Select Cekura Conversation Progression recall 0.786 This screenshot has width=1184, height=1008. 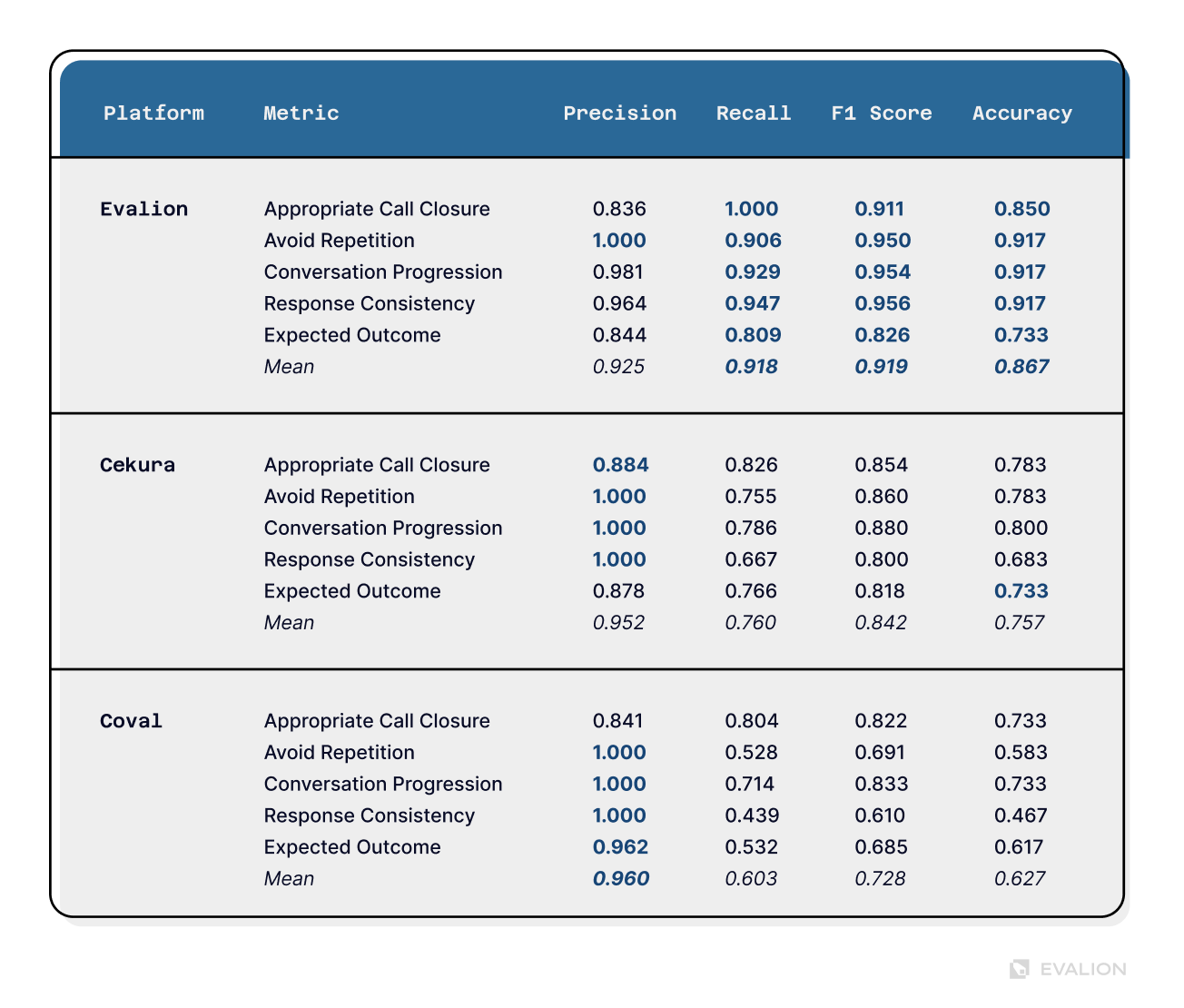click(x=751, y=529)
